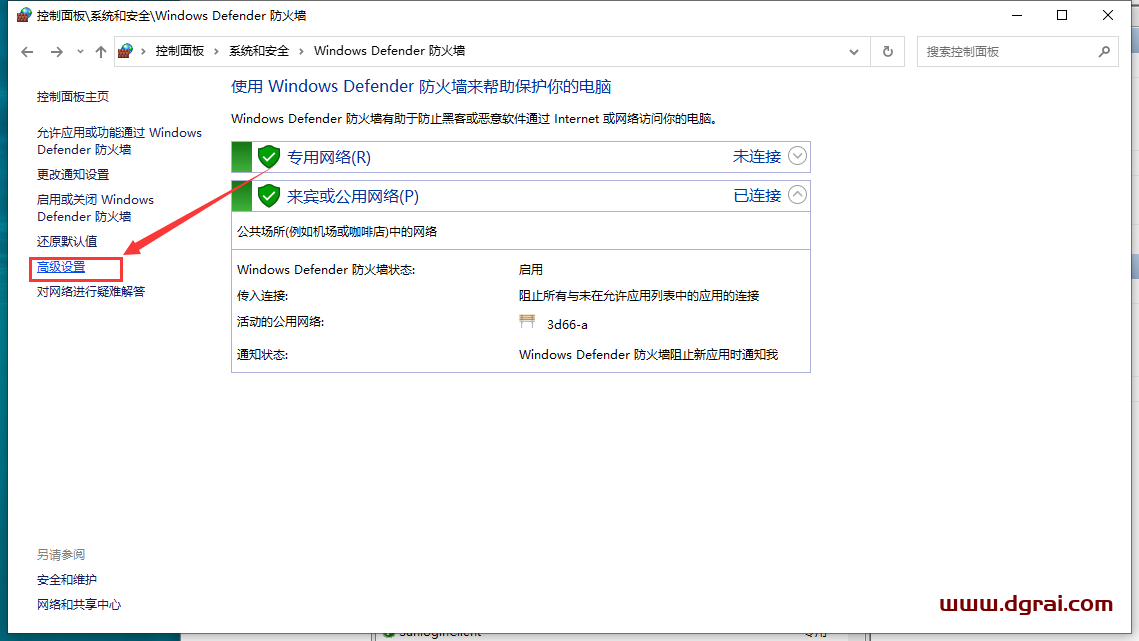The height and width of the screenshot is (641, 1139).
Task: Open the 控制面板 breadcrumb
Action: 179,51
